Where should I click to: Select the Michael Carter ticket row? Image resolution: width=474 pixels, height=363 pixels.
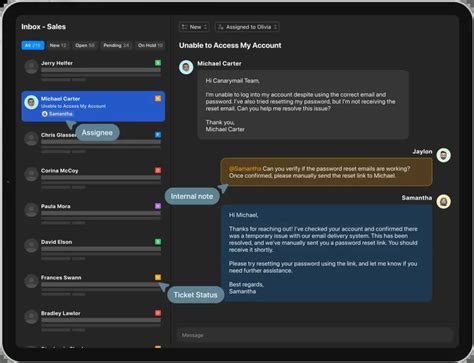(x=93, y=106)
